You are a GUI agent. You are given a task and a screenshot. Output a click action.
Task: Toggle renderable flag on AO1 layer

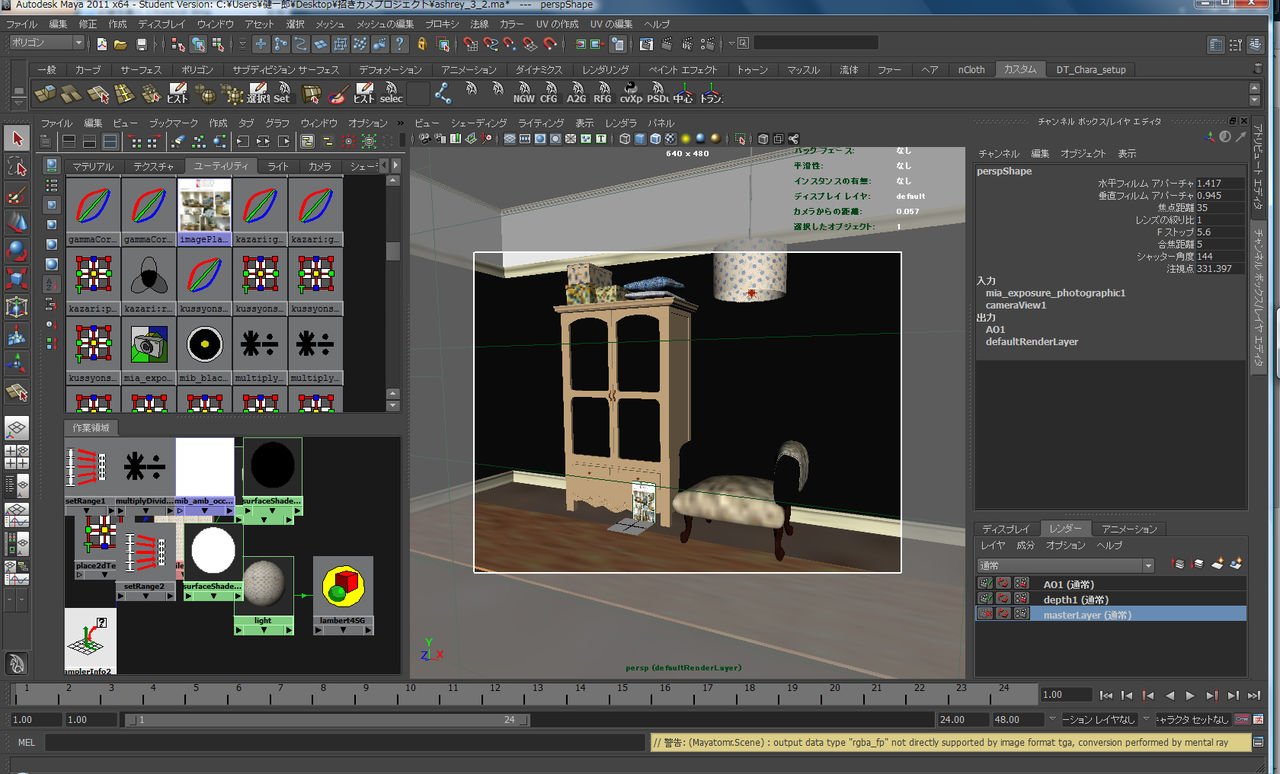click(x=986, y=584)
